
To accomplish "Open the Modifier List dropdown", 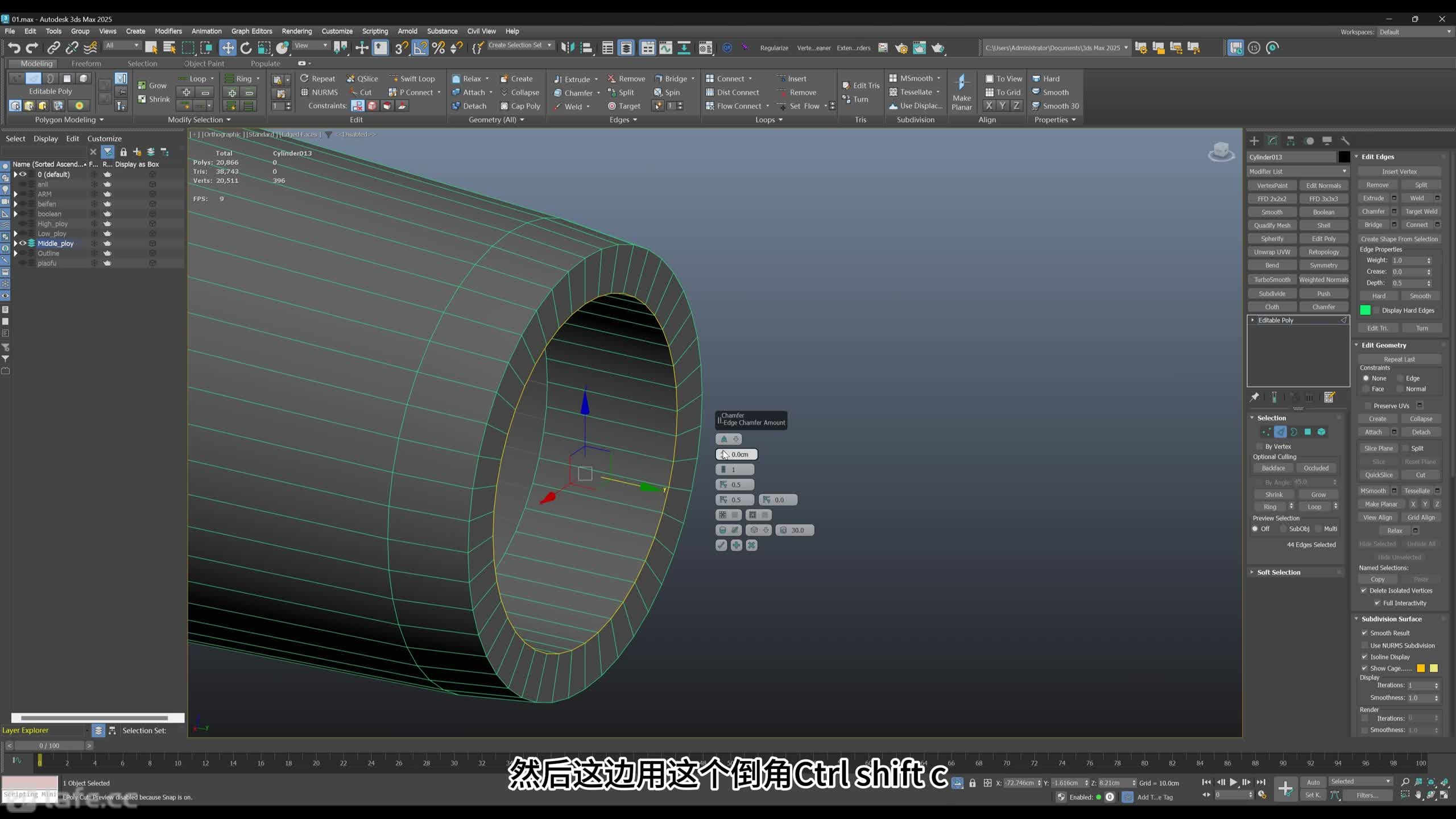I will (1298, 171).
